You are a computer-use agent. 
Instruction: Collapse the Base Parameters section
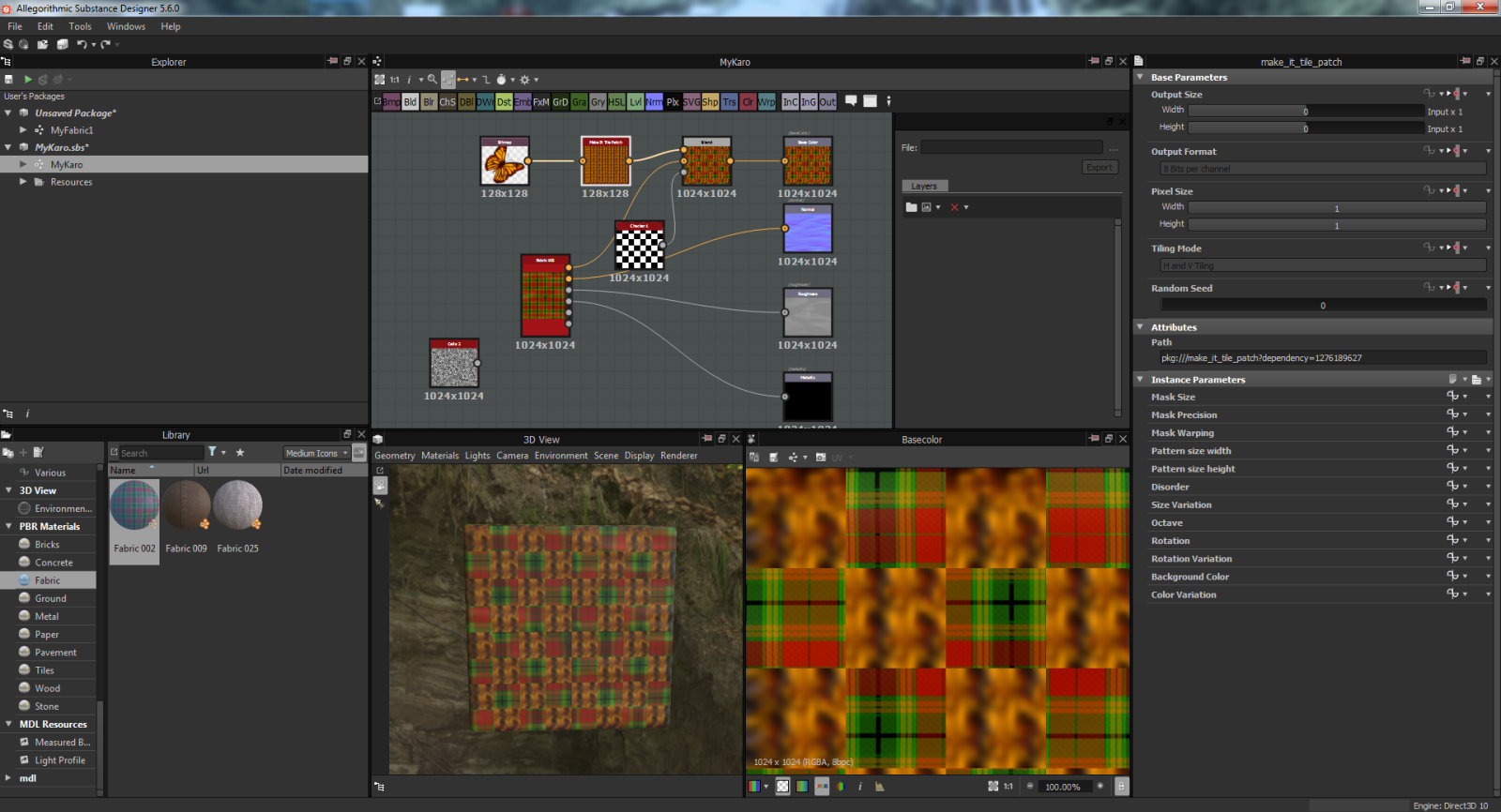click(x=1141, y=77)
